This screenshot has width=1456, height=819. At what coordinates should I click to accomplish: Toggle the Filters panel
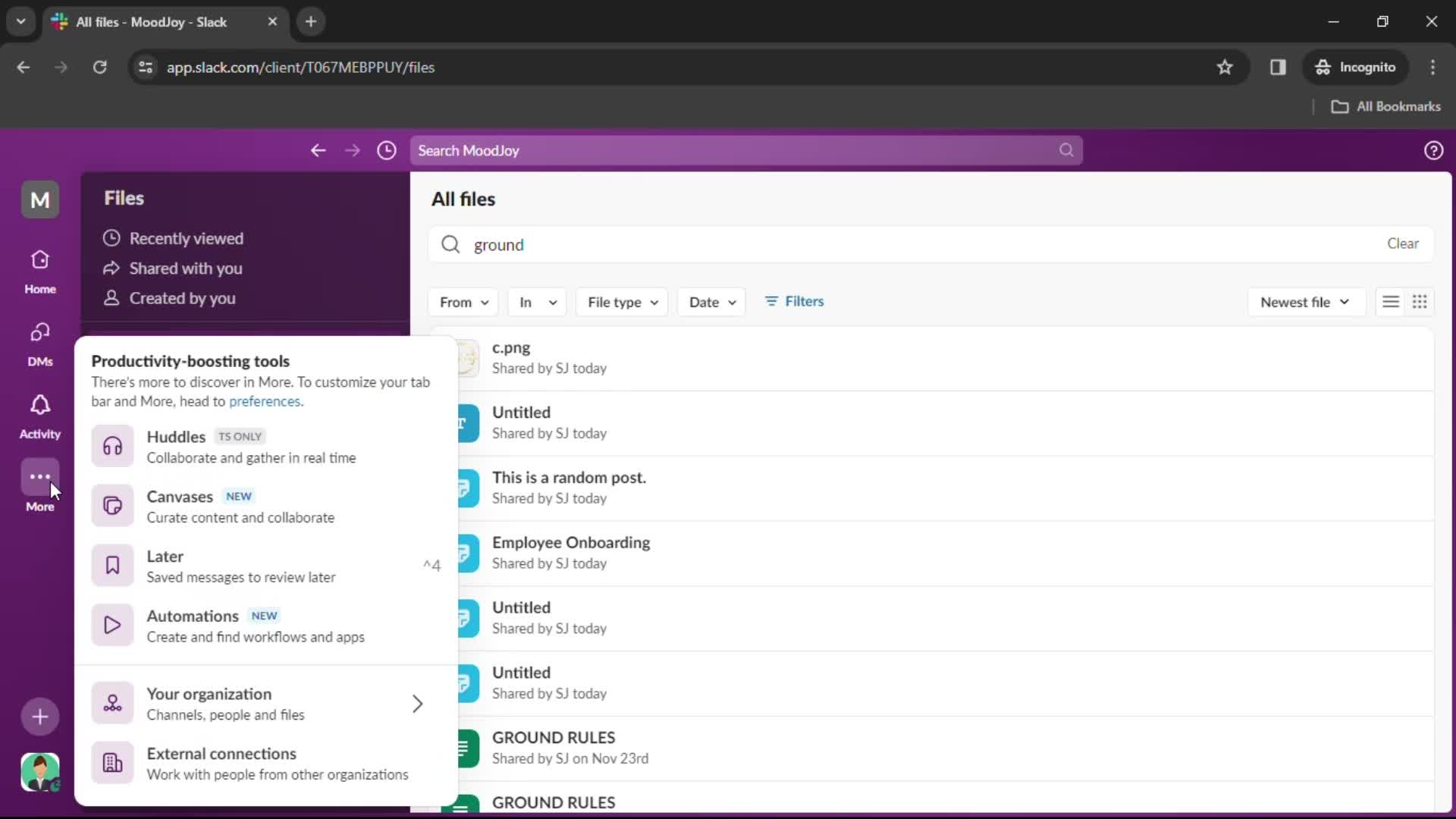[795, 301]
